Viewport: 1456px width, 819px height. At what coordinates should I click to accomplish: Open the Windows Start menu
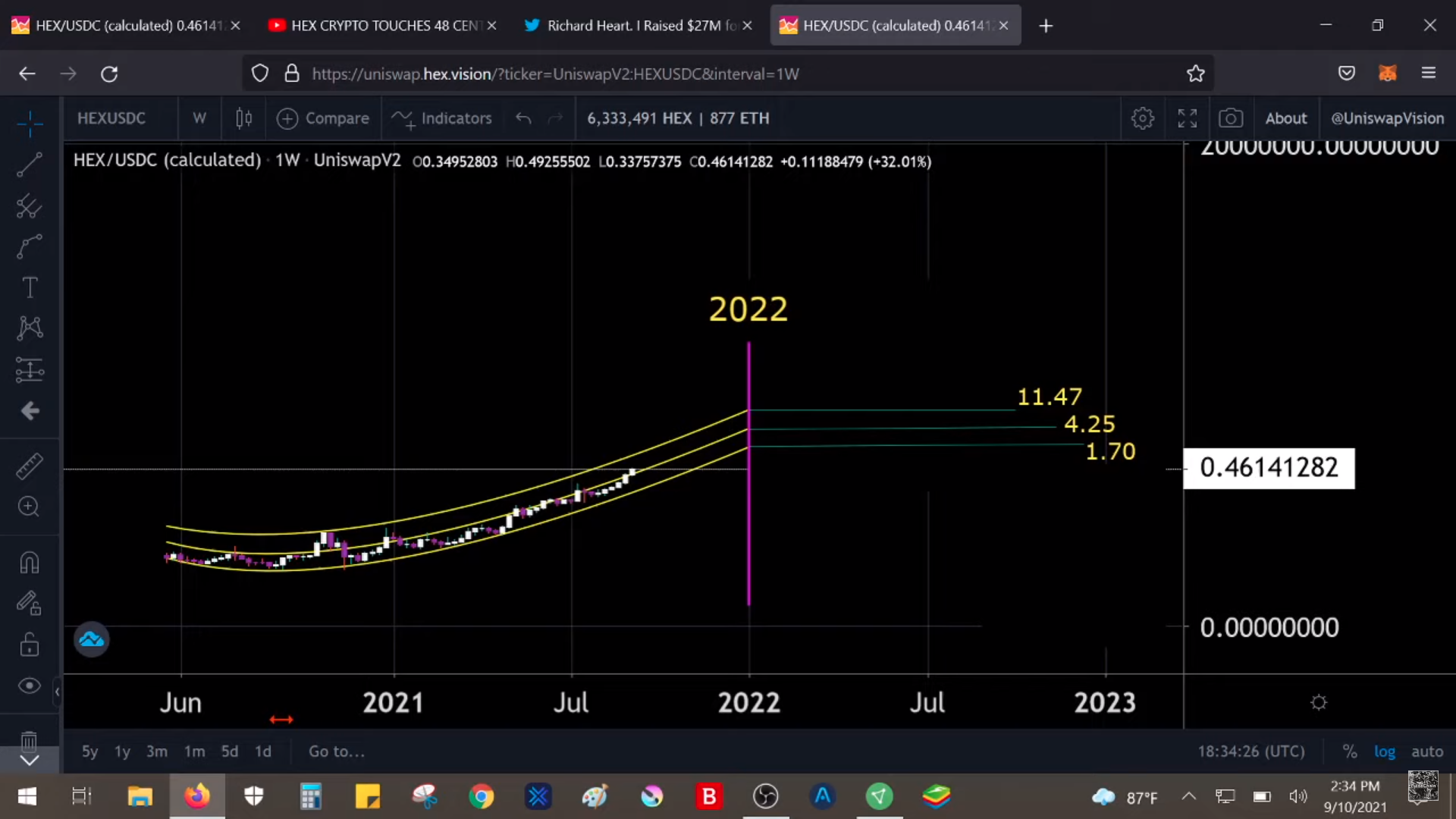click(x=27, y=796)
